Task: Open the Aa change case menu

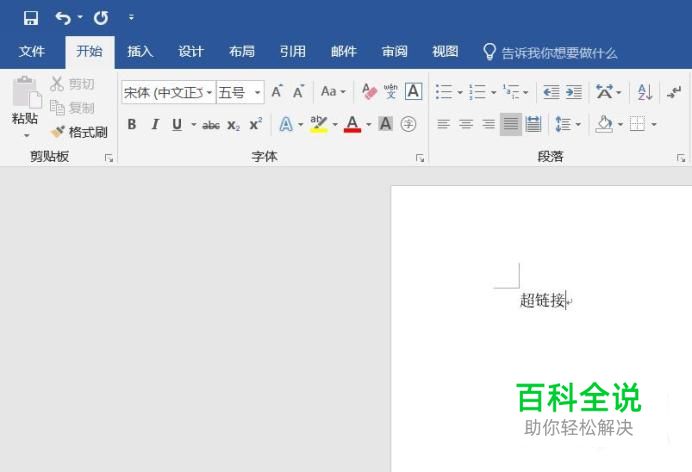Action: 333,92
